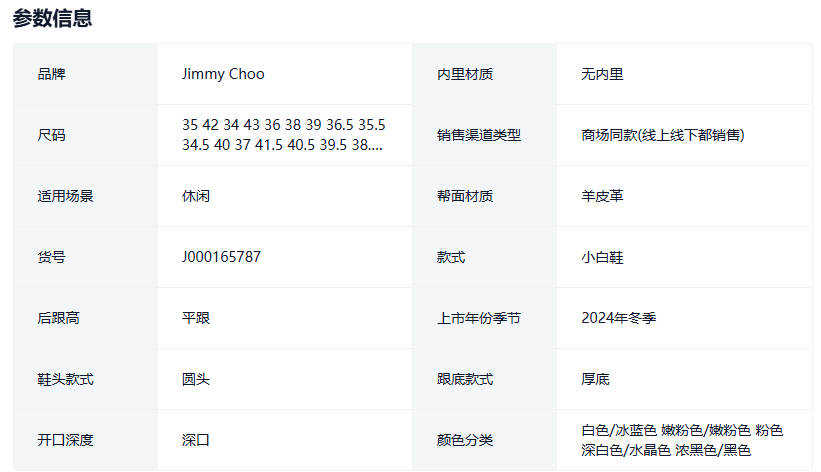Click the 参数信息 section heading
Image resolution: width=821 pixels, height=472 pixels.
pyautogui.click(x=52, y=18)
